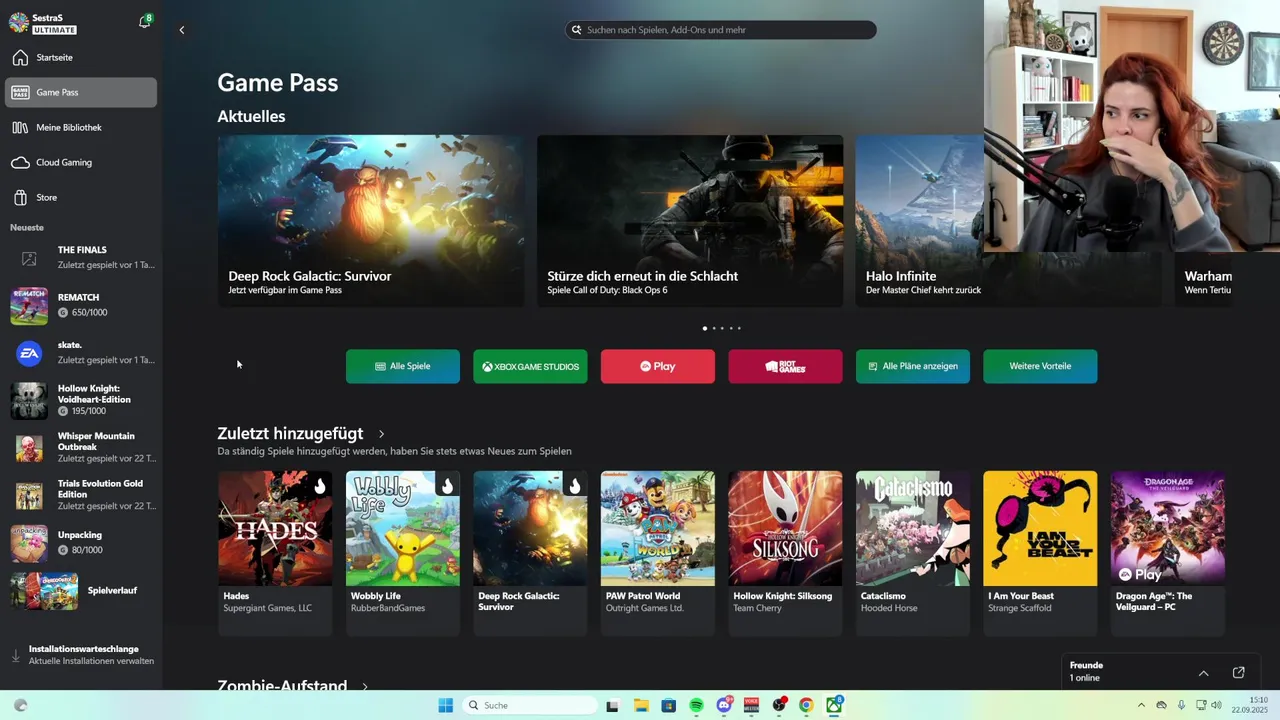Viewport: 1280px width, 720px height.
Task: Click the Weitere Vorteile button
Action: [x=1040, y=366]
